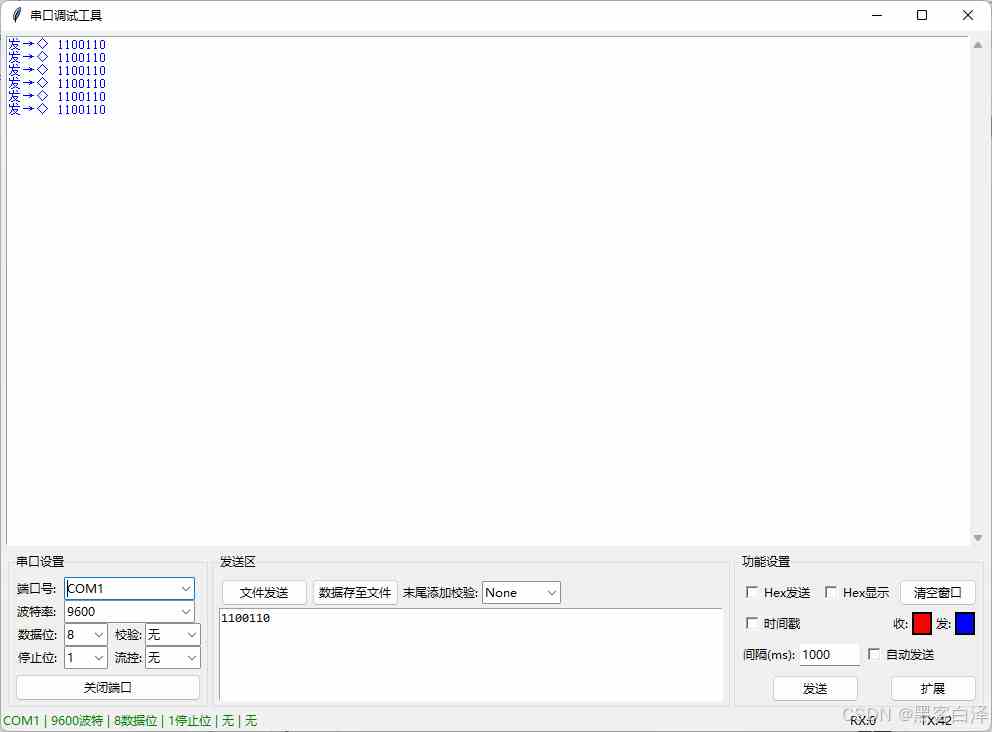Pick the red receive color swatch
The image size is (992, 732).
(921, 624)
